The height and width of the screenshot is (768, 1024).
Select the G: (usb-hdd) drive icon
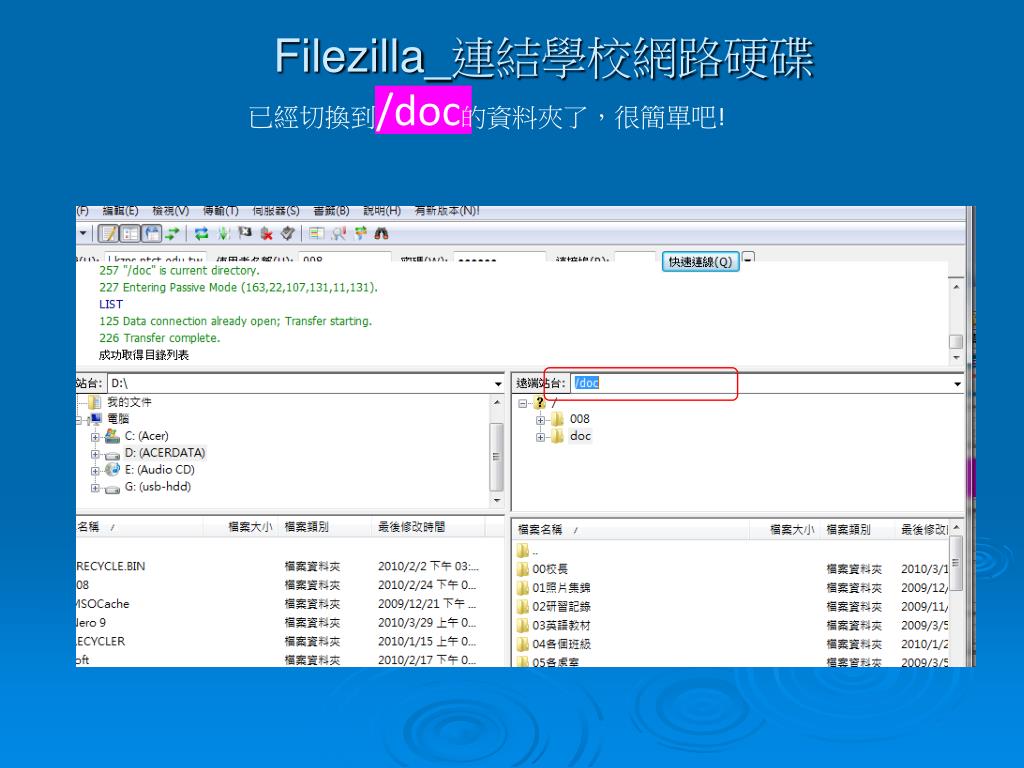tap(112, 487)
